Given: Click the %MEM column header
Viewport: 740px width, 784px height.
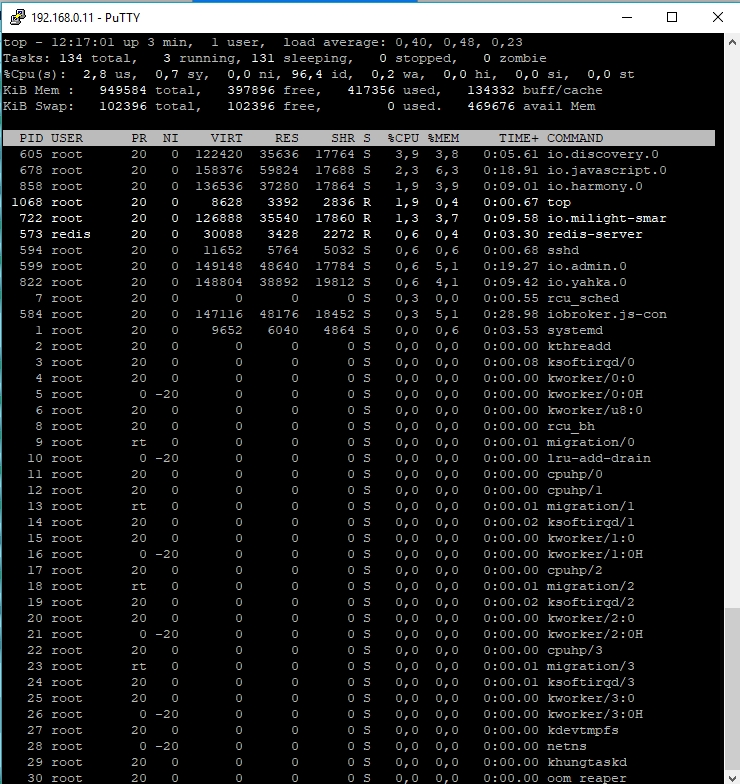Looking at the screenshot, I should tap(443, 138).
